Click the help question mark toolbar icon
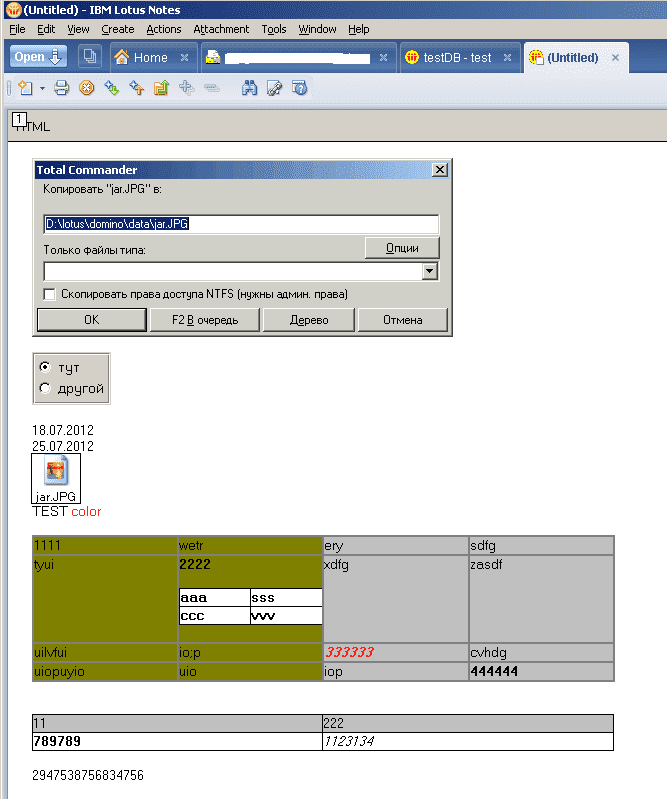 298,88
